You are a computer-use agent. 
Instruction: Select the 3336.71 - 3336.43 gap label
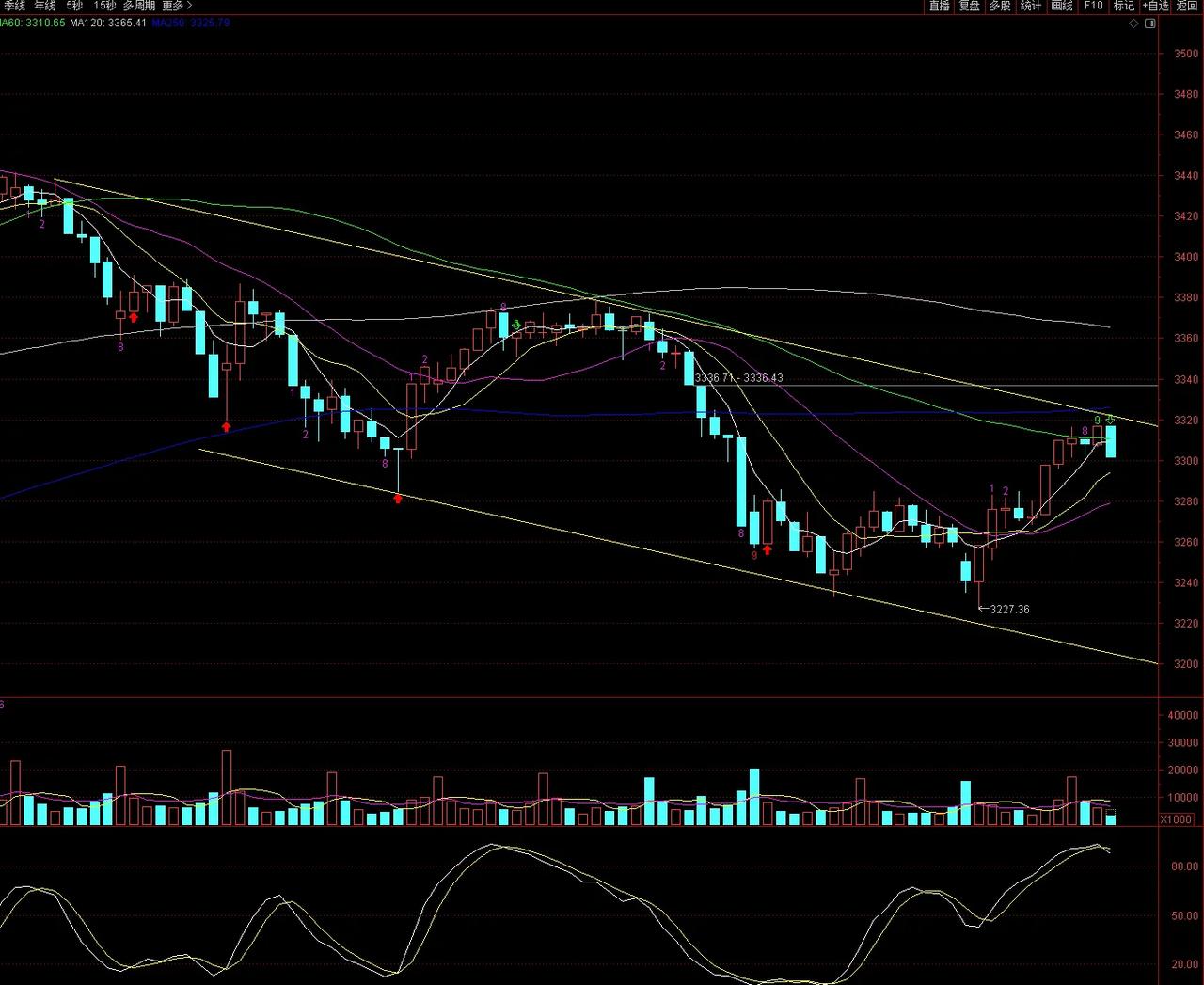[738, 378]
